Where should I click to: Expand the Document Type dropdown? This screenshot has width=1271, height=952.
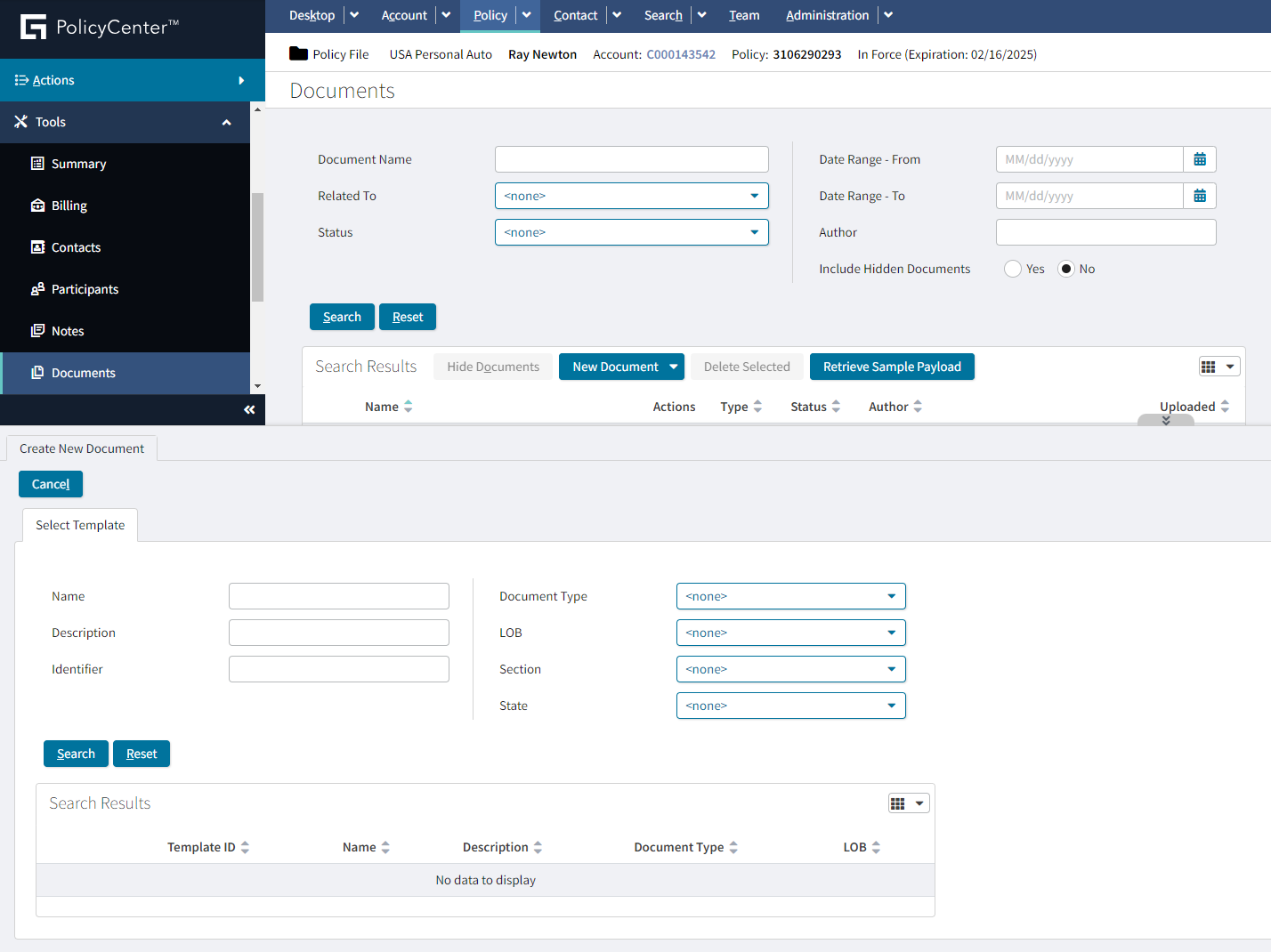pyautogui.click(x=790, y=596)
